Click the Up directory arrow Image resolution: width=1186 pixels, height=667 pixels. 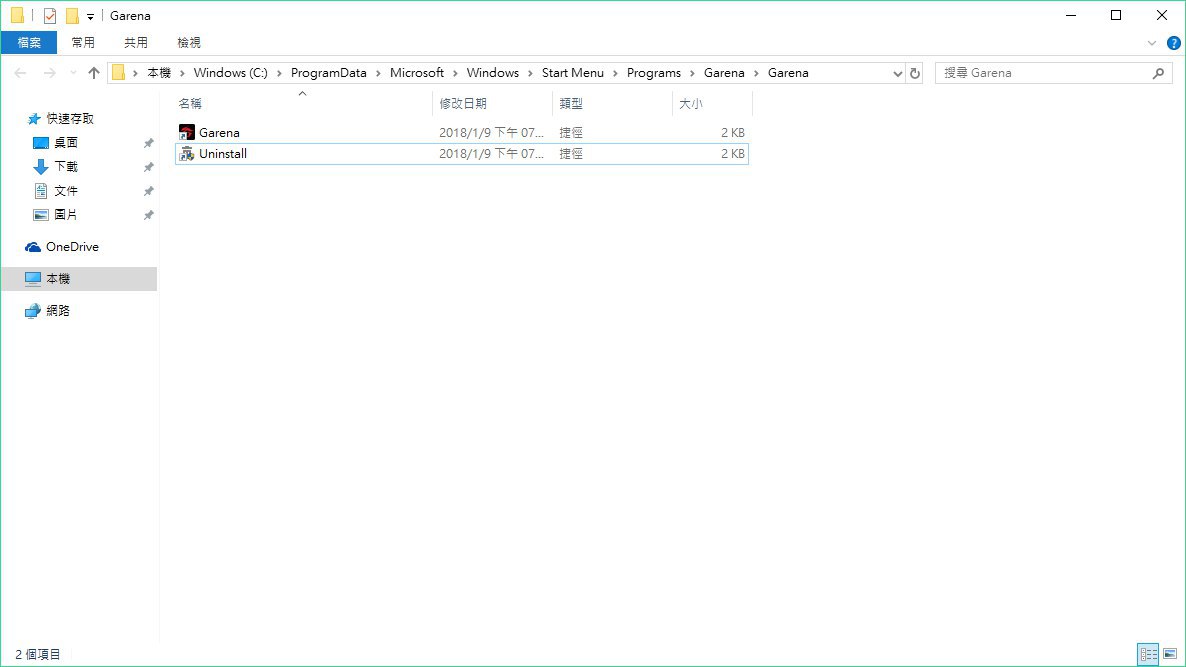94,73
